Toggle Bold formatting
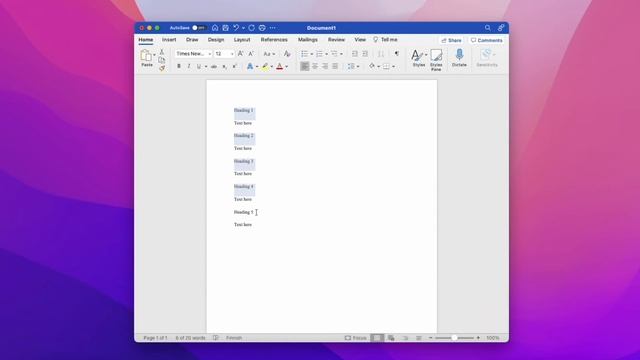Screen dimensions: 640x360 (179, 66)
